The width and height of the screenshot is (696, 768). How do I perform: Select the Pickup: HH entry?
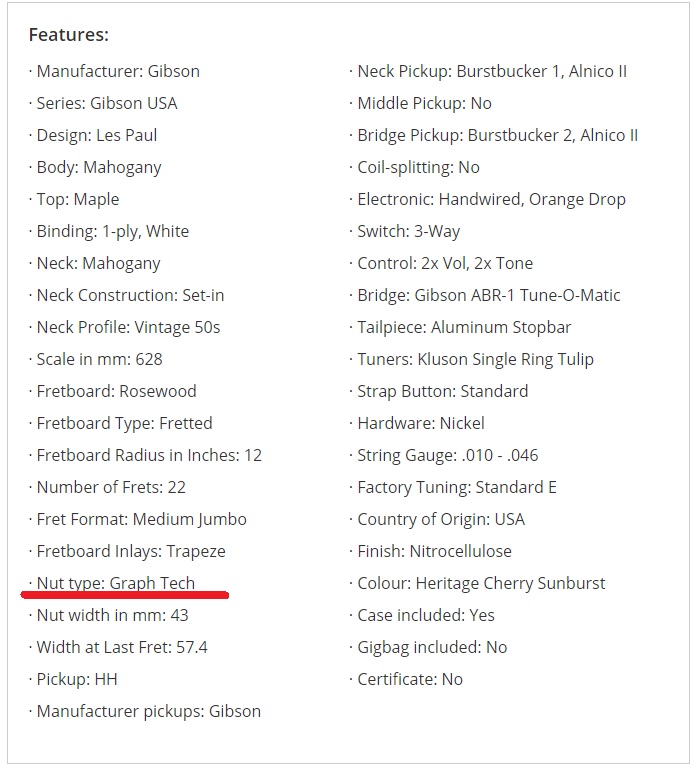[73, 679]
